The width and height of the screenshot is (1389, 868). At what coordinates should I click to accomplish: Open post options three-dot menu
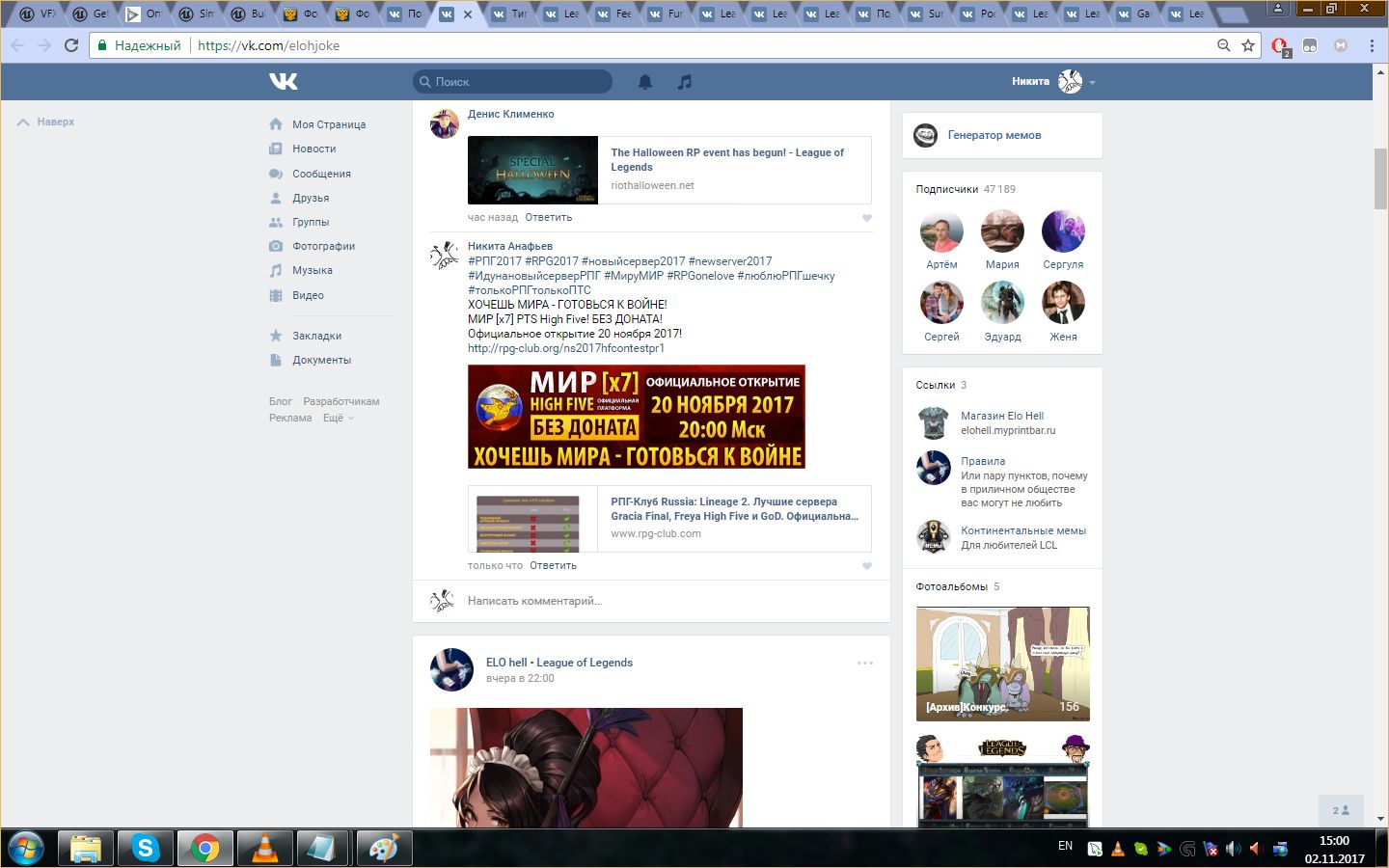[865, 663]
